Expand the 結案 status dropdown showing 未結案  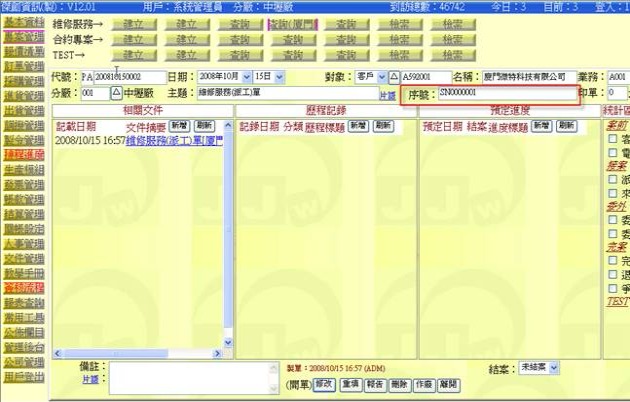click(x=540, y=368)
